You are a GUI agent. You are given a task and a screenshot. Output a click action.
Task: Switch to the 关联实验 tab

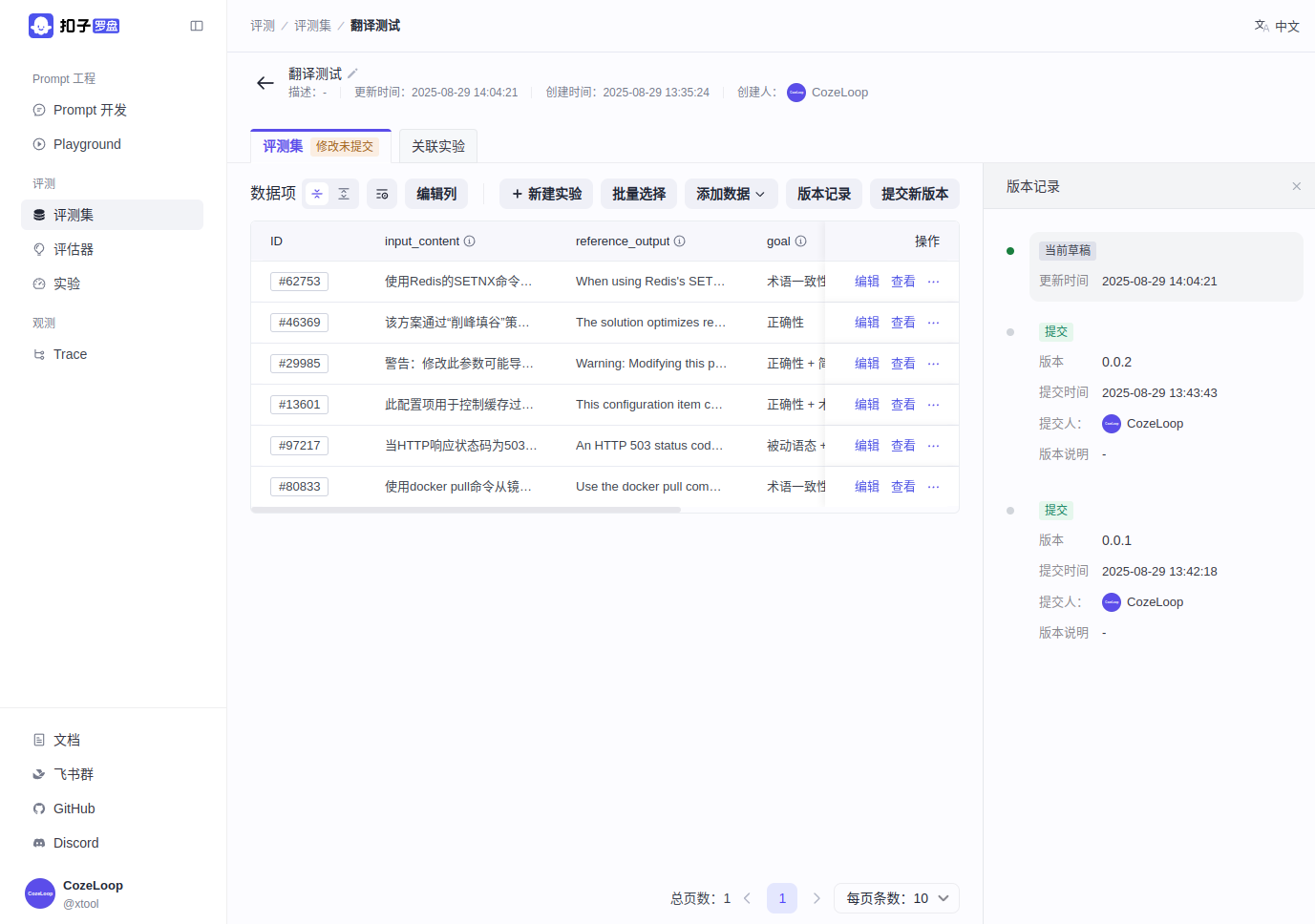[x=437, y=146]
